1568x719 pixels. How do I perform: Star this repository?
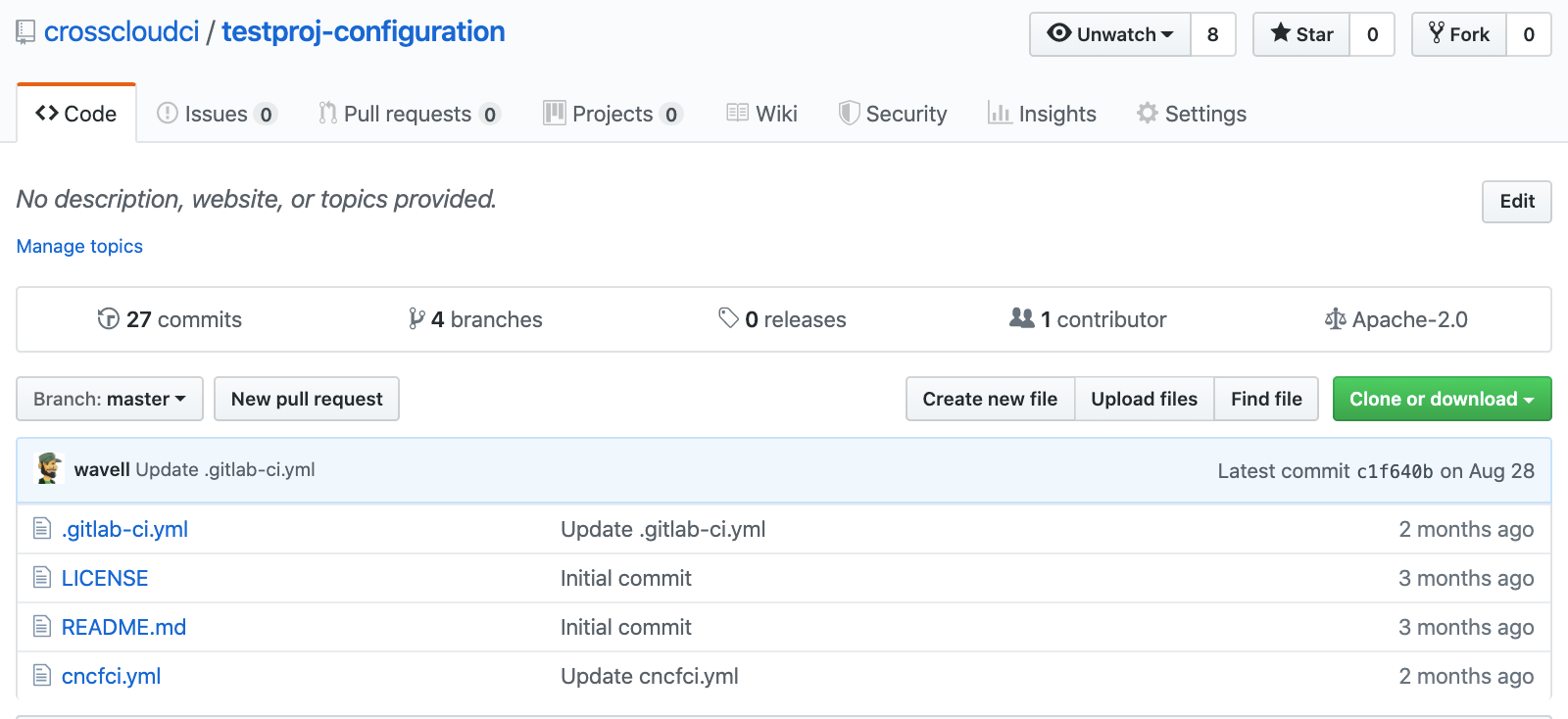(x=1301, y=34)
